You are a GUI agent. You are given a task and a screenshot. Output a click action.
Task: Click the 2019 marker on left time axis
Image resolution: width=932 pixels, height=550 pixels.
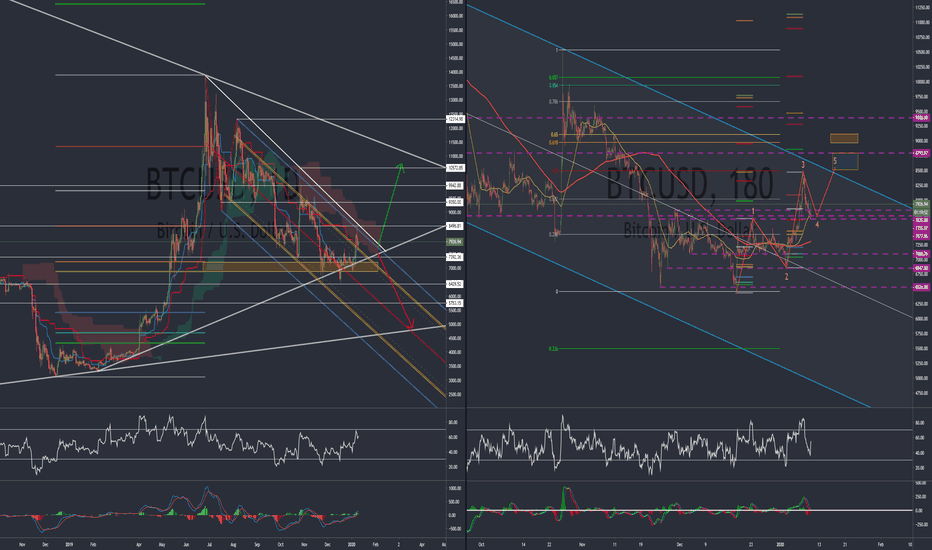69,544
